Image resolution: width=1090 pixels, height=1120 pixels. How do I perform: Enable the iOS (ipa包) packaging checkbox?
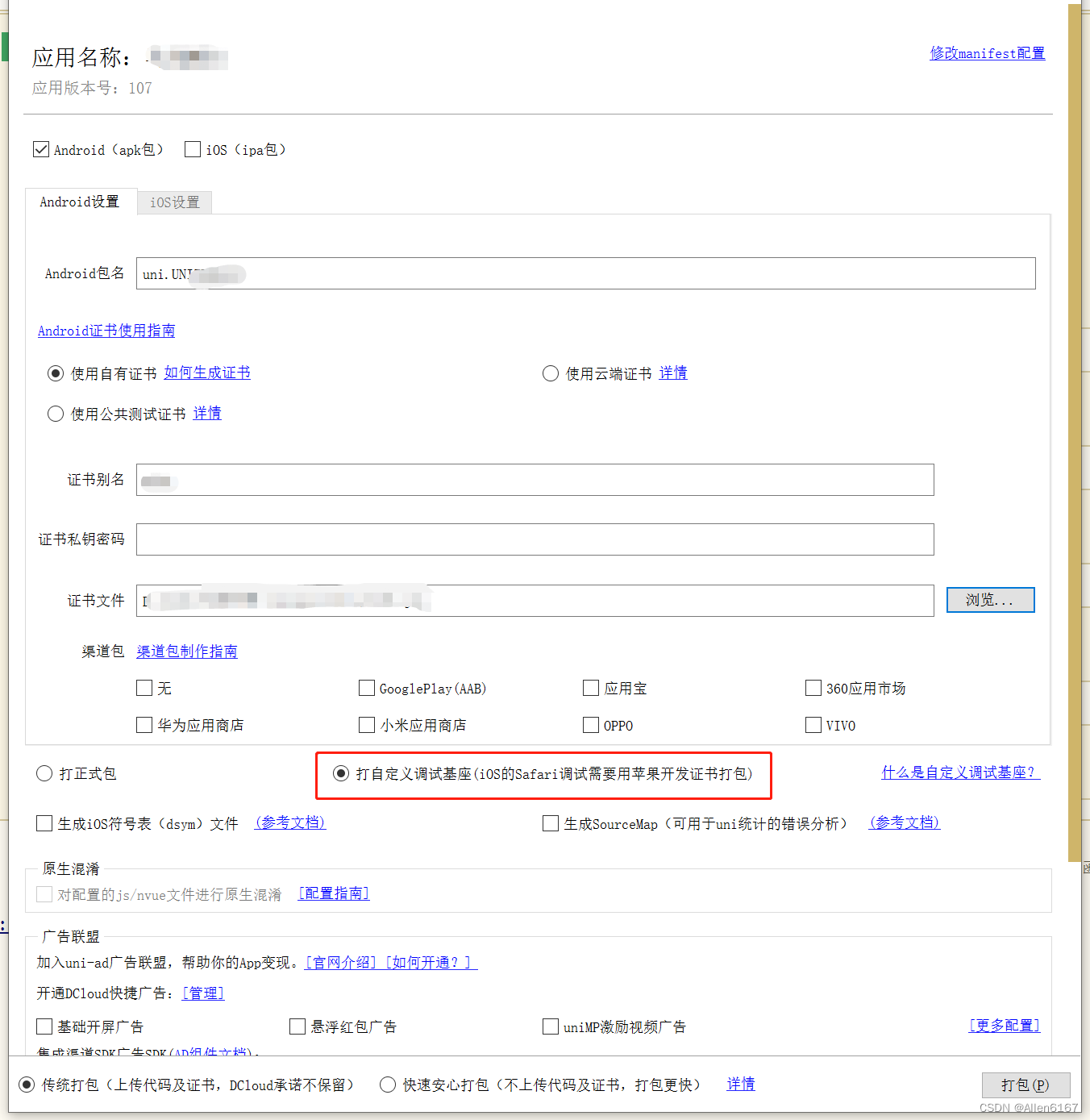click(193, 149)
